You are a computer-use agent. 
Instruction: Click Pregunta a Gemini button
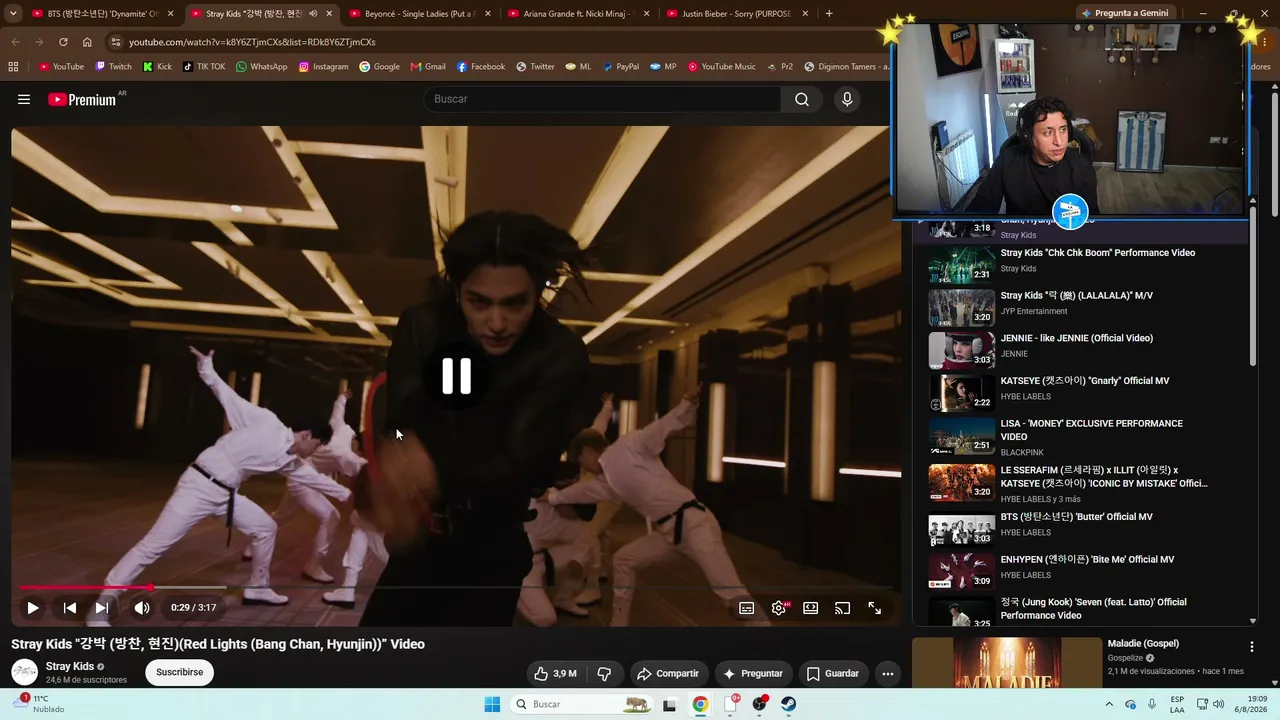point(1124,14)
